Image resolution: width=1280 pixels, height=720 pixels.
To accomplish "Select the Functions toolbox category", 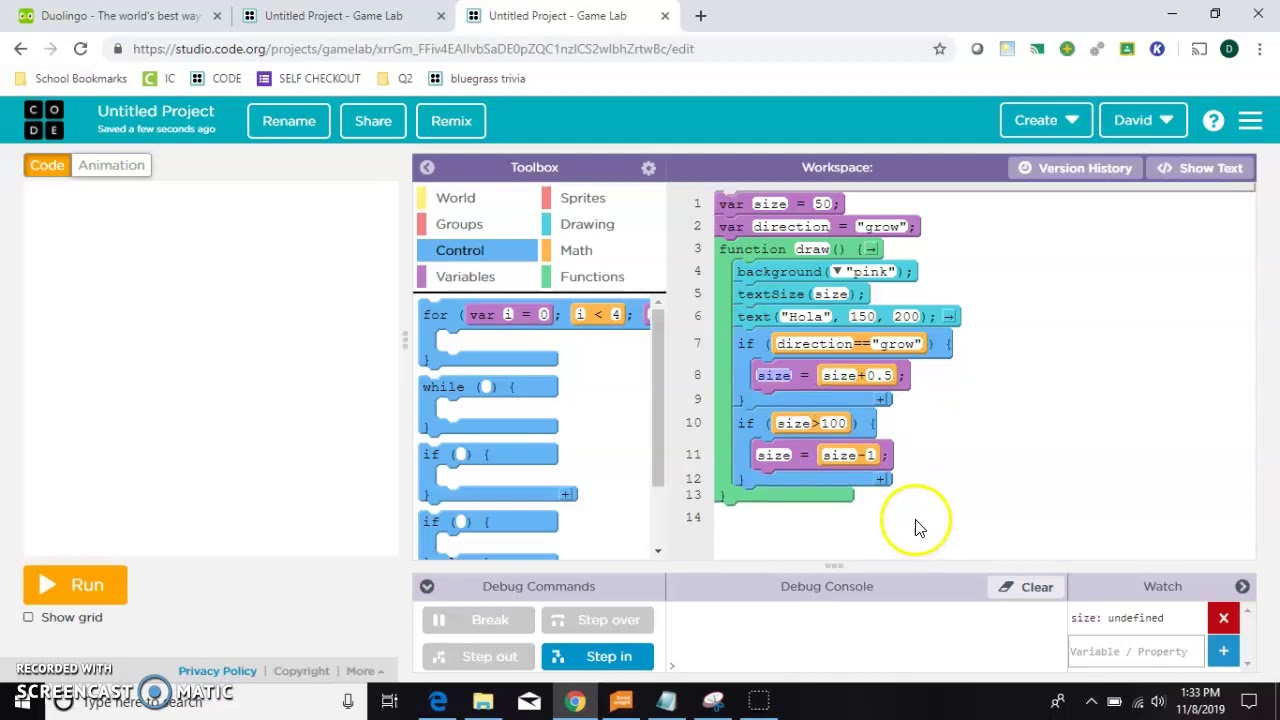I will [592, 277].
